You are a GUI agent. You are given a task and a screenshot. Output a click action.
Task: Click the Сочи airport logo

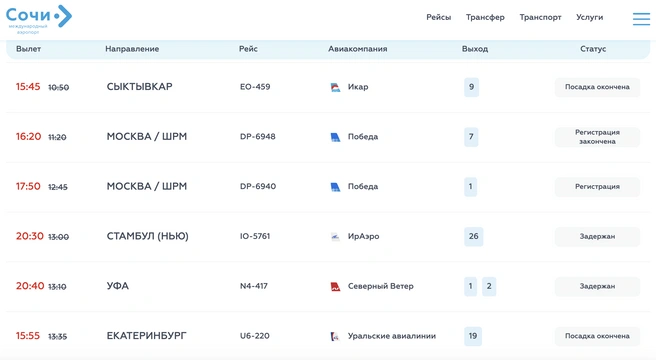tap(38, 19)
